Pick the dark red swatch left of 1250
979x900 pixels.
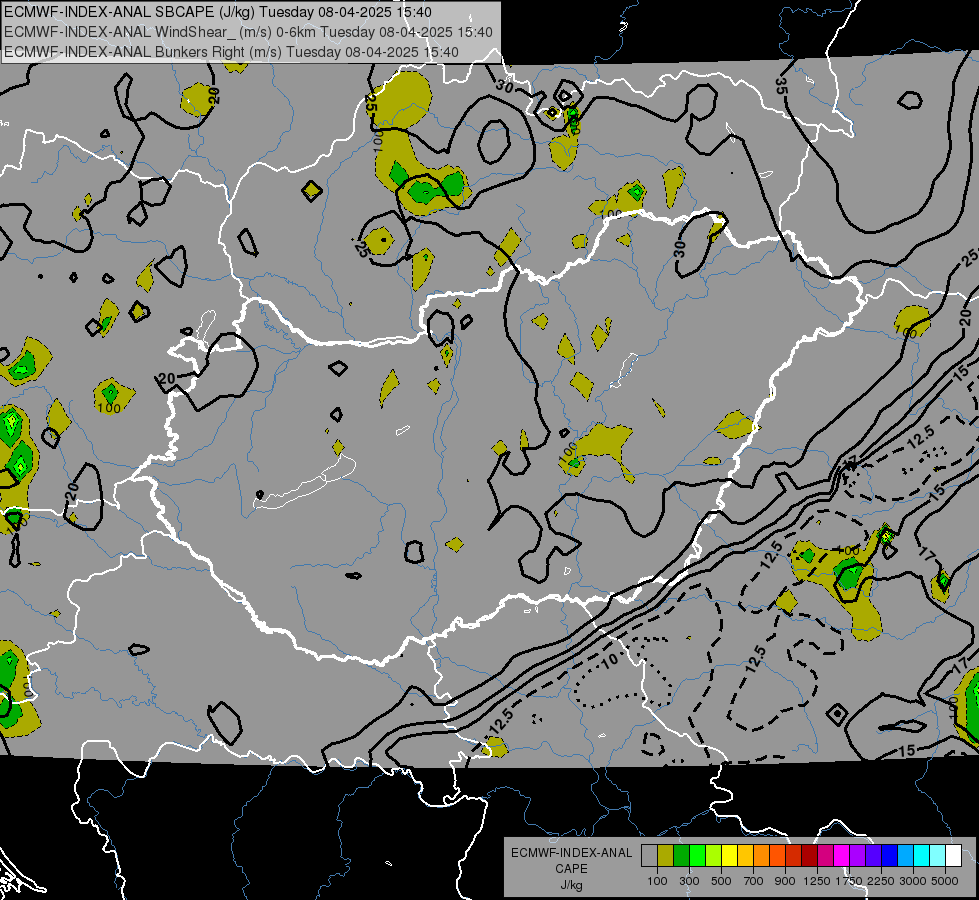pos(810,855)
